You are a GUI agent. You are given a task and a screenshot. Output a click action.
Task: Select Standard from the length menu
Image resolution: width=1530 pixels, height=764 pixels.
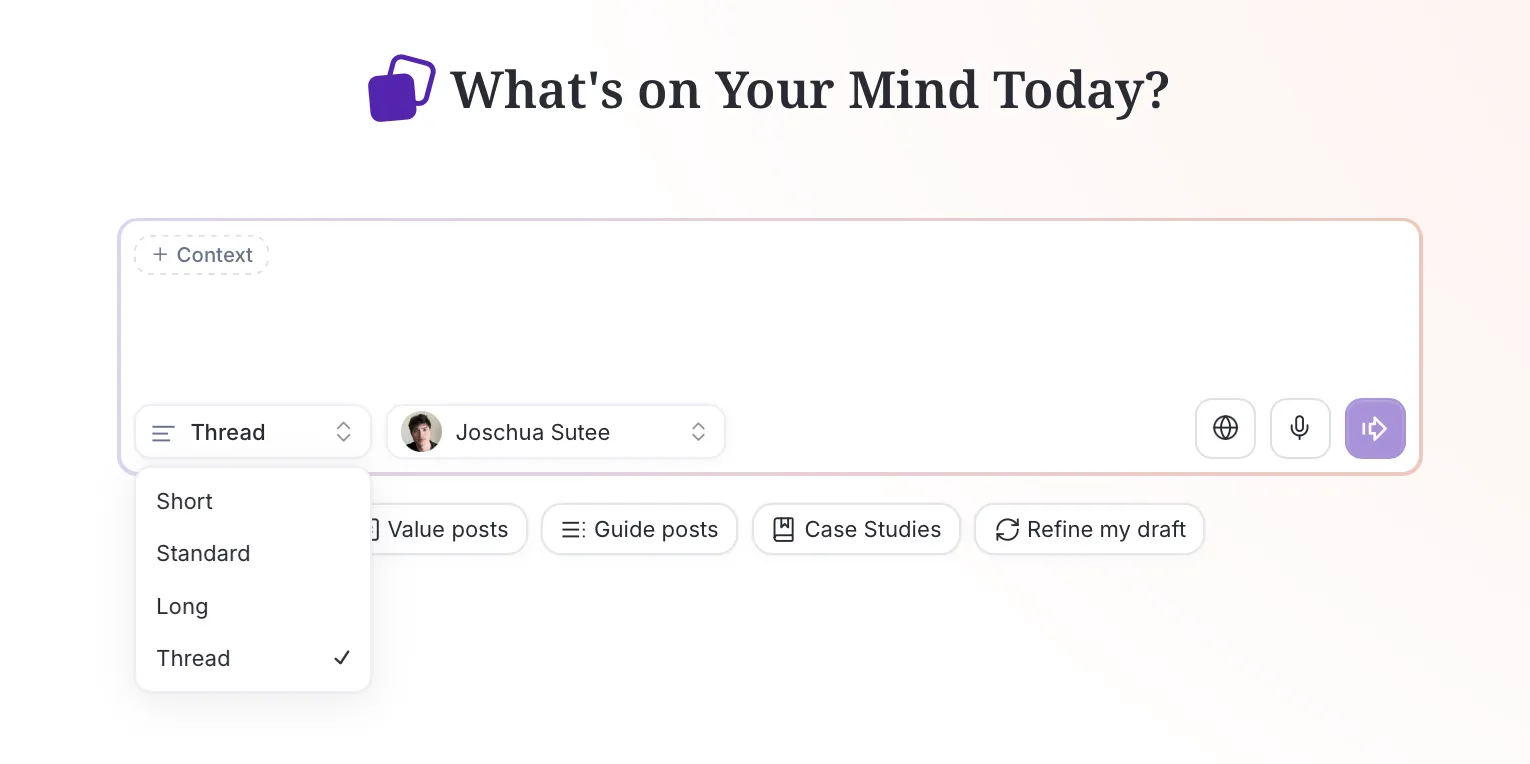click(203, 553)
